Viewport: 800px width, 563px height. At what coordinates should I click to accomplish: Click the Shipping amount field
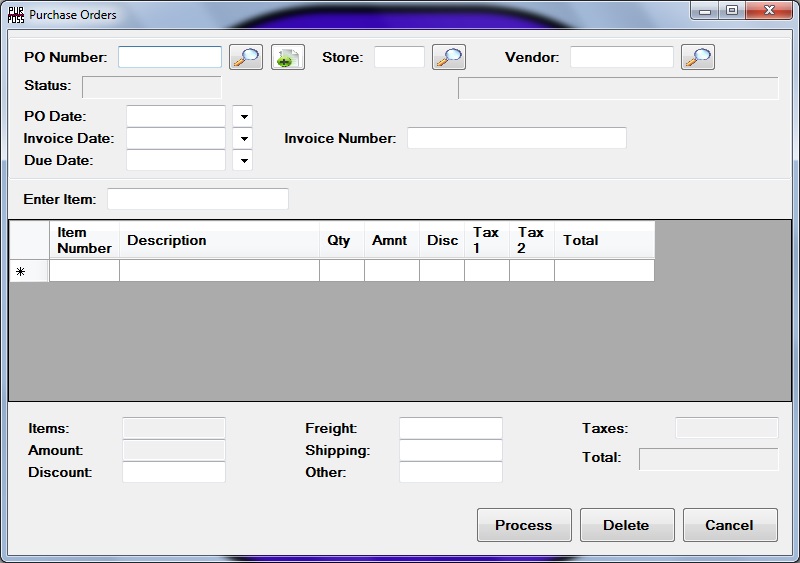click(x=450, y=450)
